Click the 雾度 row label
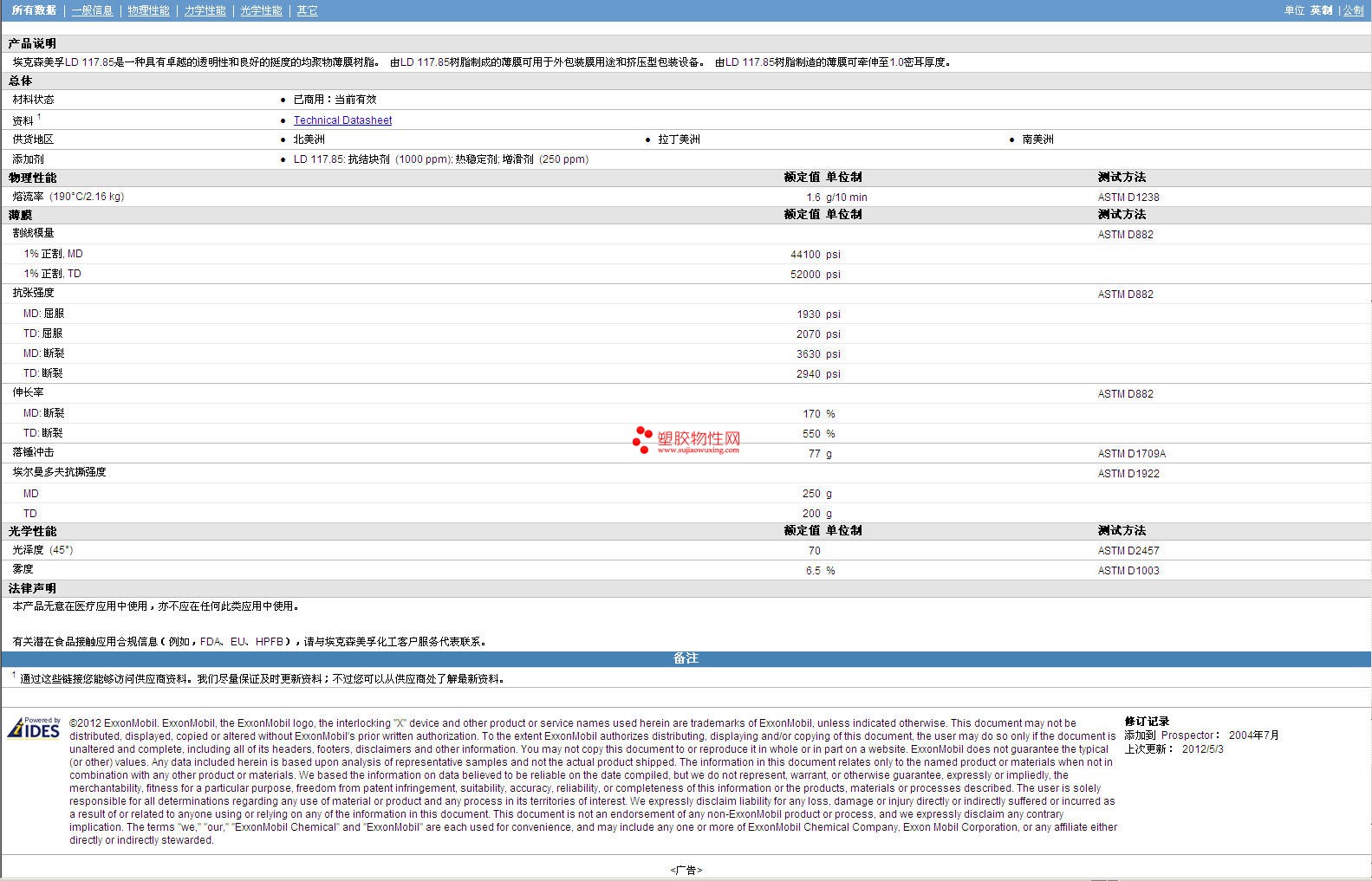The width and height of the screenshot is (1372, 881). pyautogui.click(x=23, y=569)
